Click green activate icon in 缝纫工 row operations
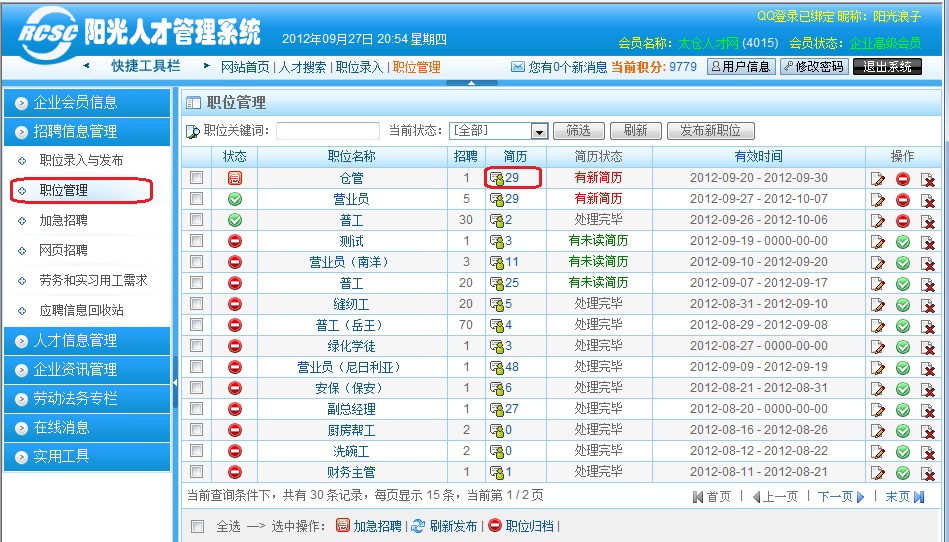949x542 pixels. coord(903,305)
